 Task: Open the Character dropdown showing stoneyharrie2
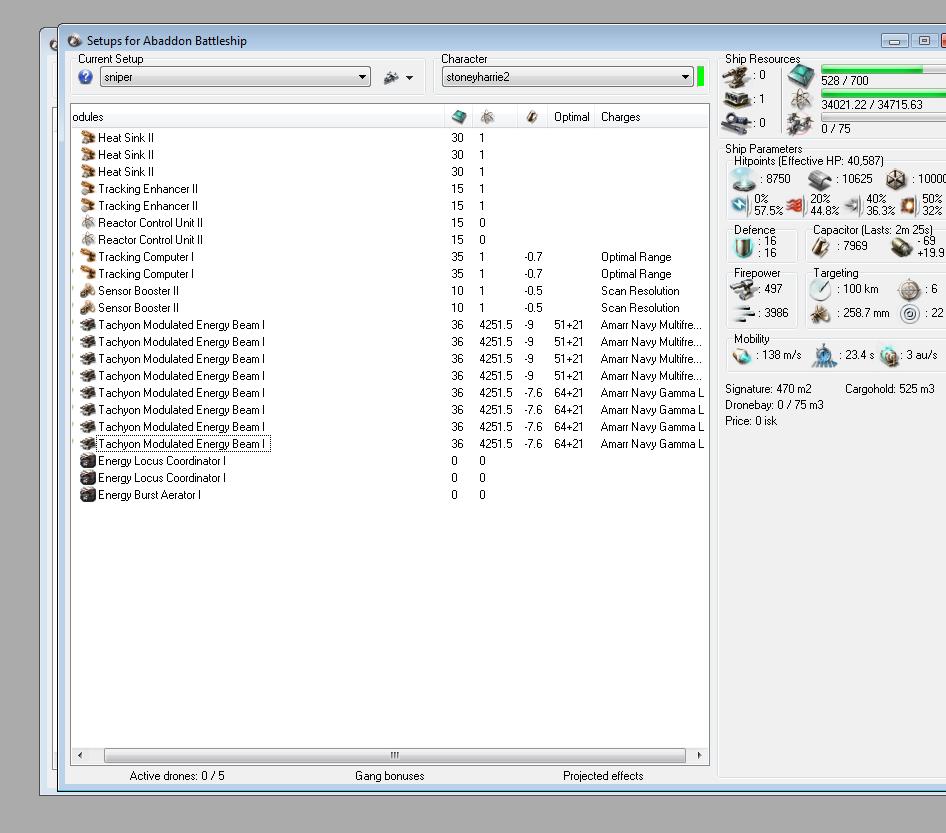[567, 77]
